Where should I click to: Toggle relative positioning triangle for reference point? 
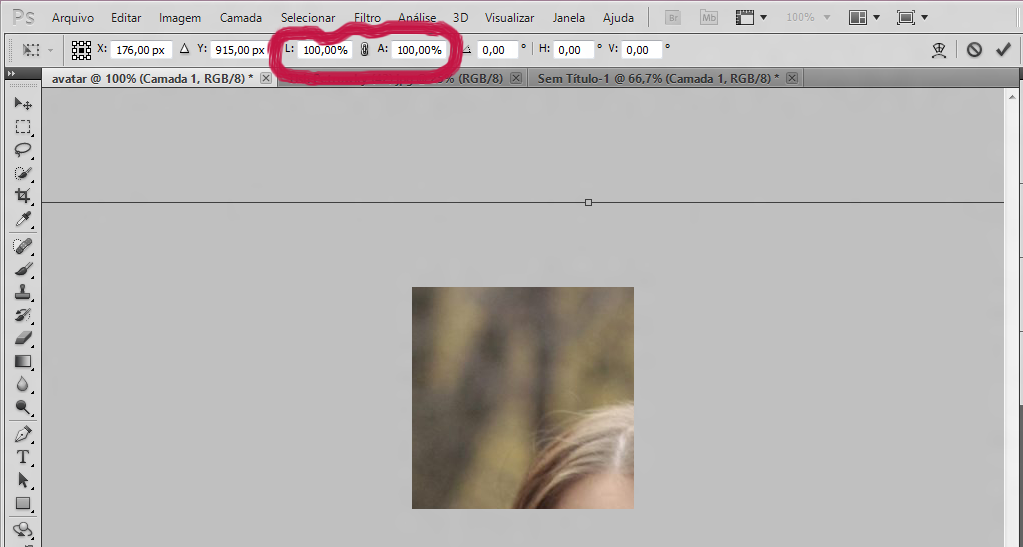click(x=184, y=49)
